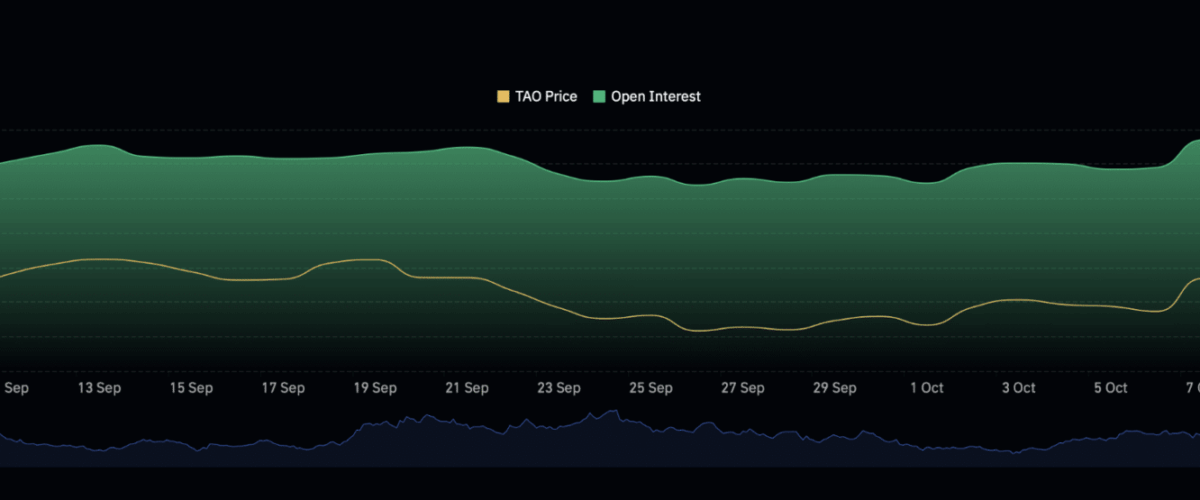
Task: Click the 5 Oct date label
Action: coord(1111,388)
